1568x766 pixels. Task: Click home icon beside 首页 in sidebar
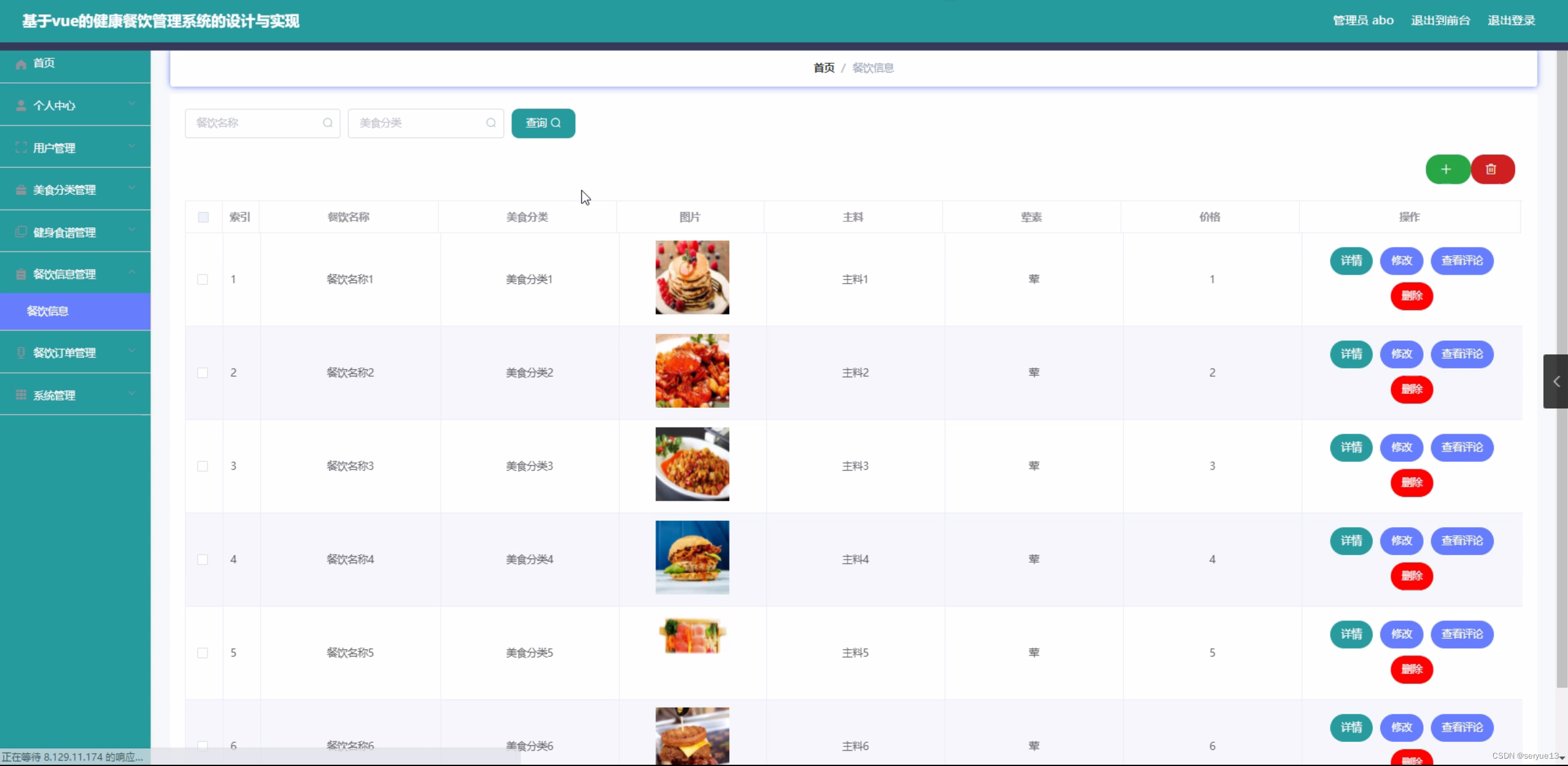[21, 64]
